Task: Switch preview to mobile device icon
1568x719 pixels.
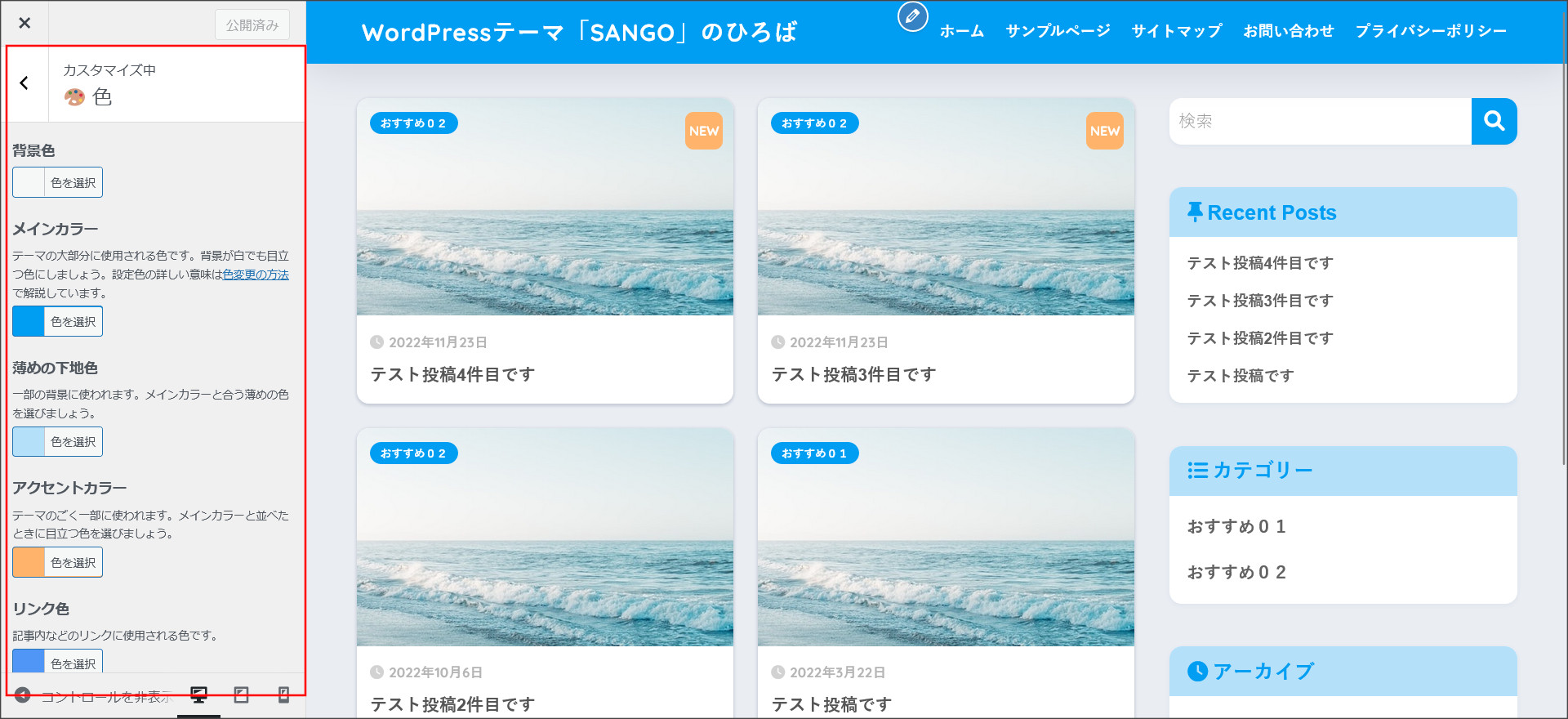Action: click(x=283, y=695)
